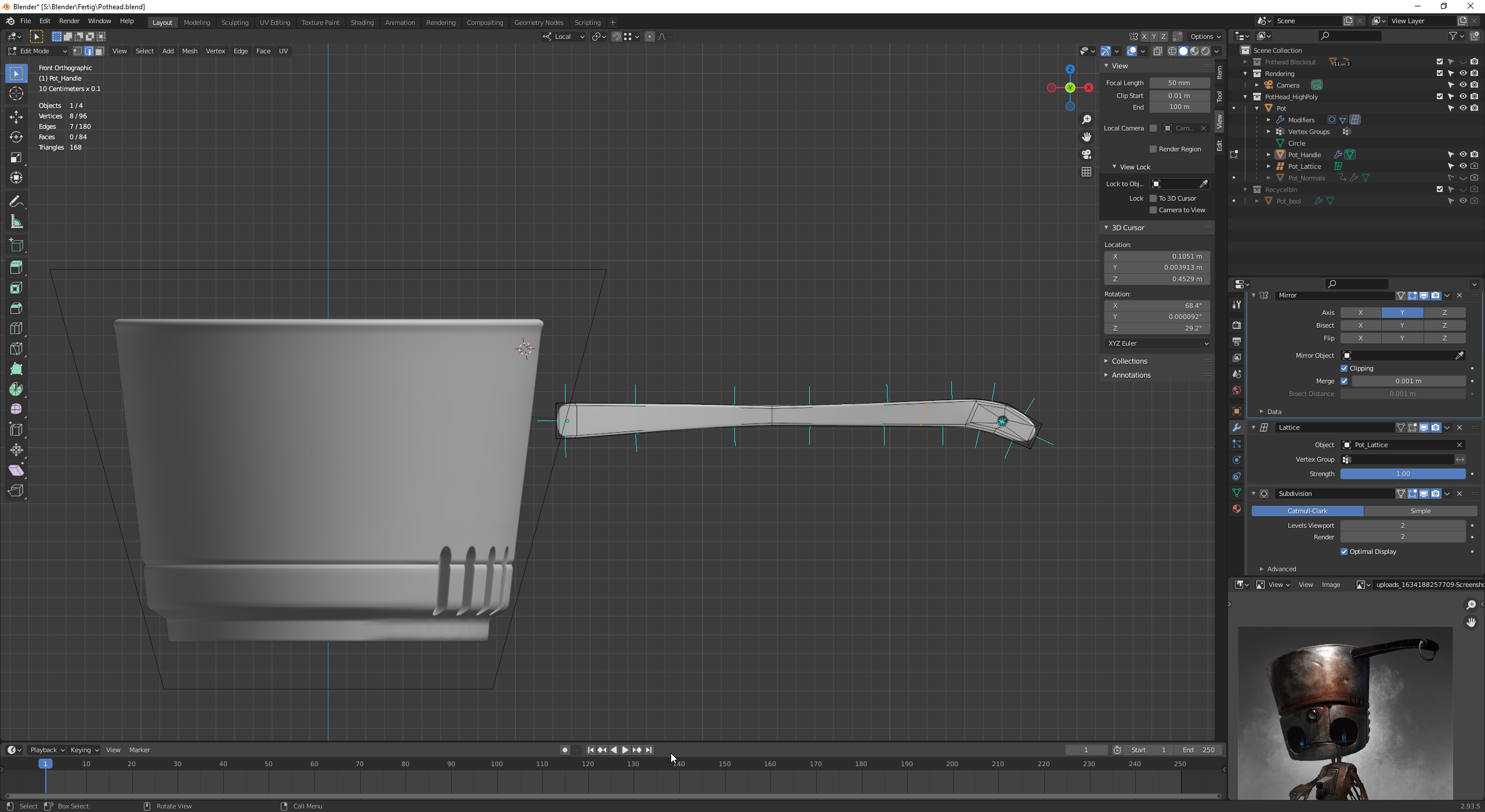Enable the Render Region checkbox
Screen dimensions: 1485x812
(x=1153, y=149)
